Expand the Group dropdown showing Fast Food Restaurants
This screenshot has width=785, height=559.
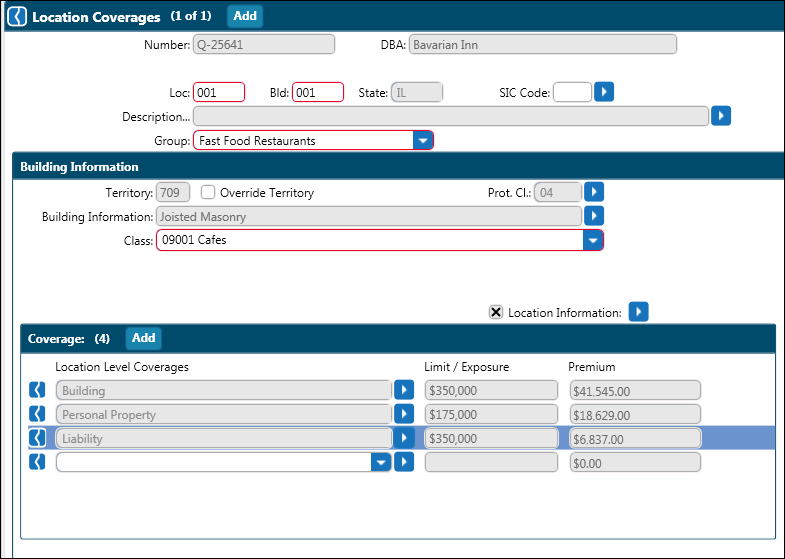pos(424,141)
